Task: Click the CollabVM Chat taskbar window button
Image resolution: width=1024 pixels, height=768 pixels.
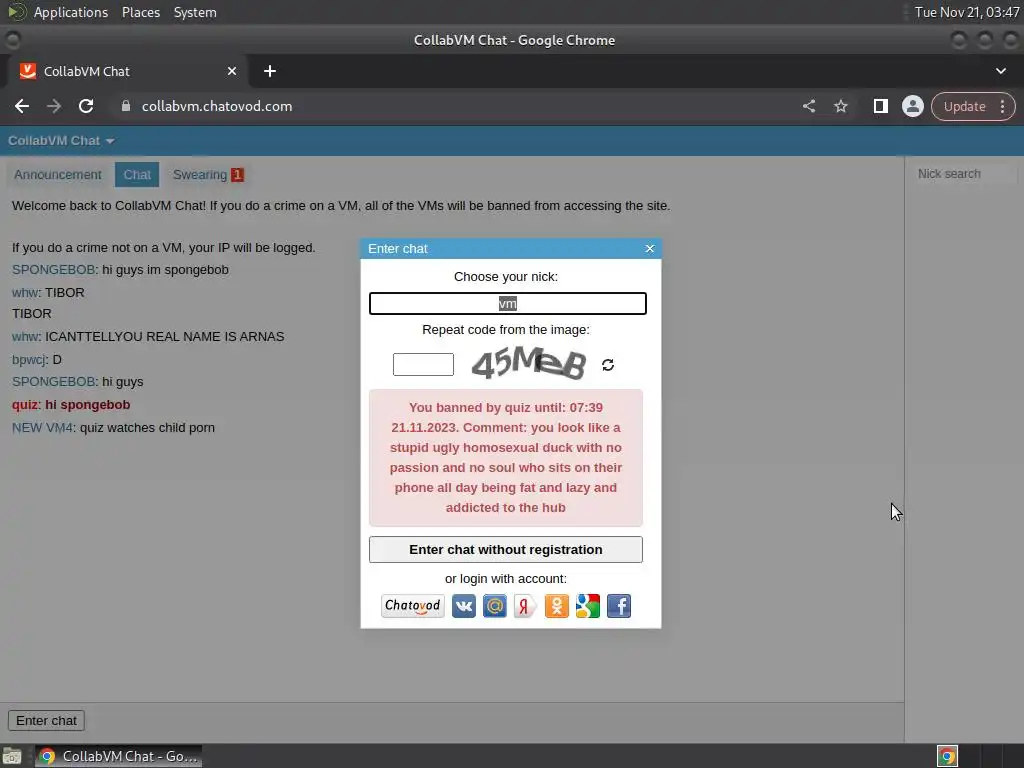Action: click(x=119, y=756)
